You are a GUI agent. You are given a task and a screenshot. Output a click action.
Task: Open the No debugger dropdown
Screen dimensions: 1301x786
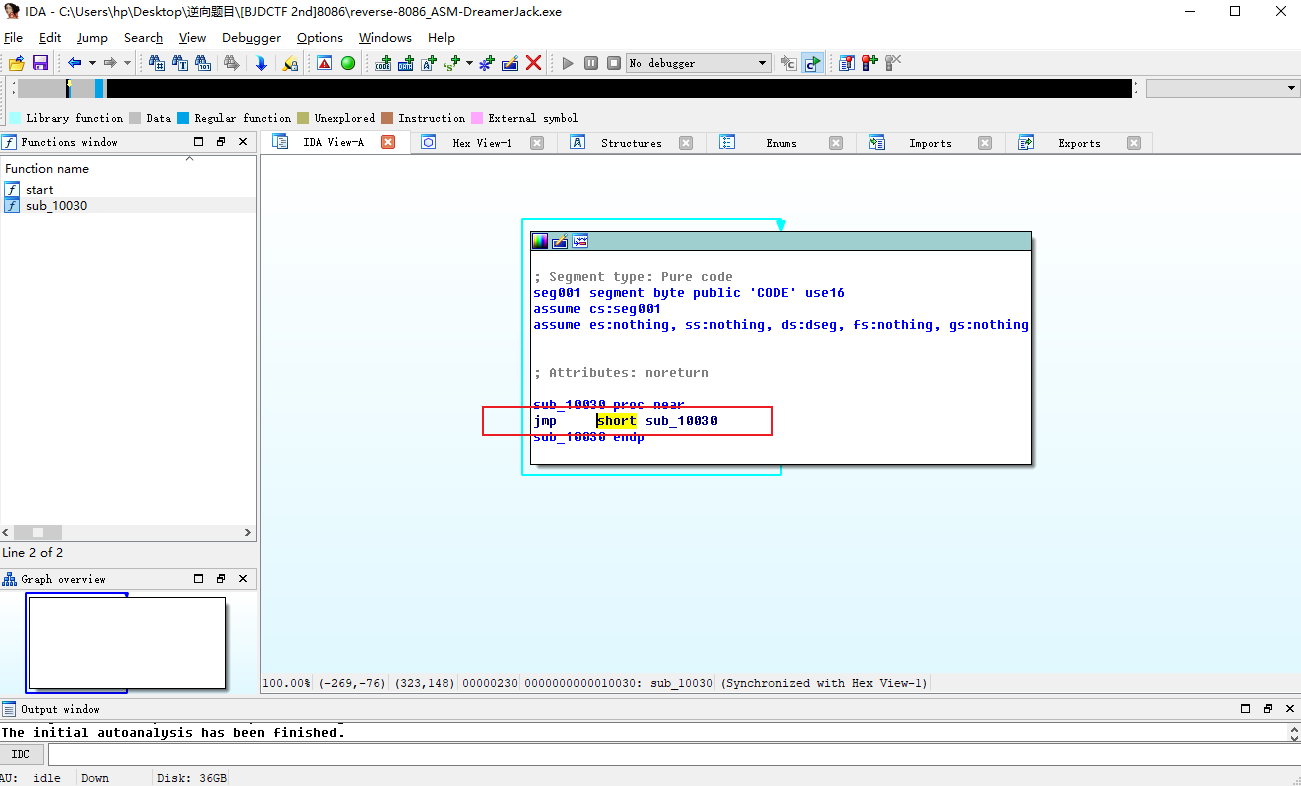click(x=762, y=63)
